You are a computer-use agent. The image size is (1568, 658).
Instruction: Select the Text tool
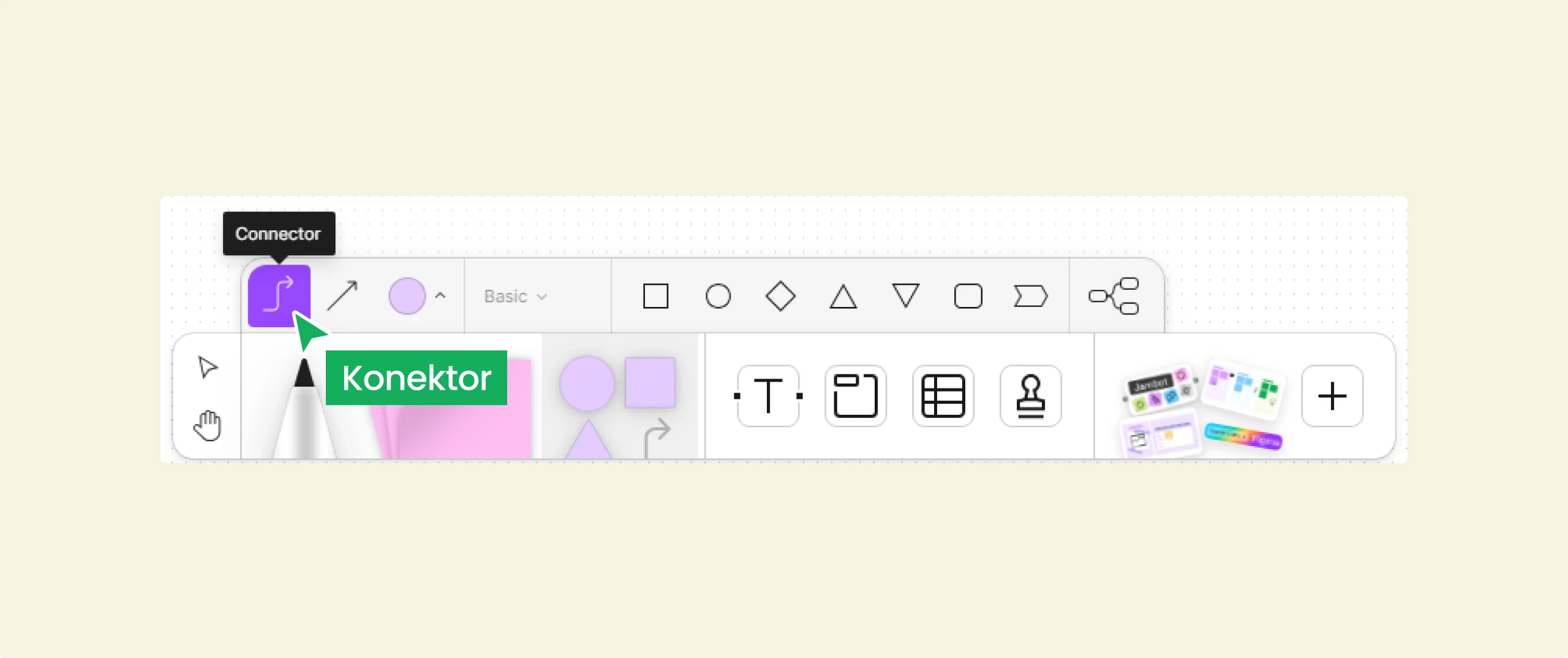(x=768, y=396)
